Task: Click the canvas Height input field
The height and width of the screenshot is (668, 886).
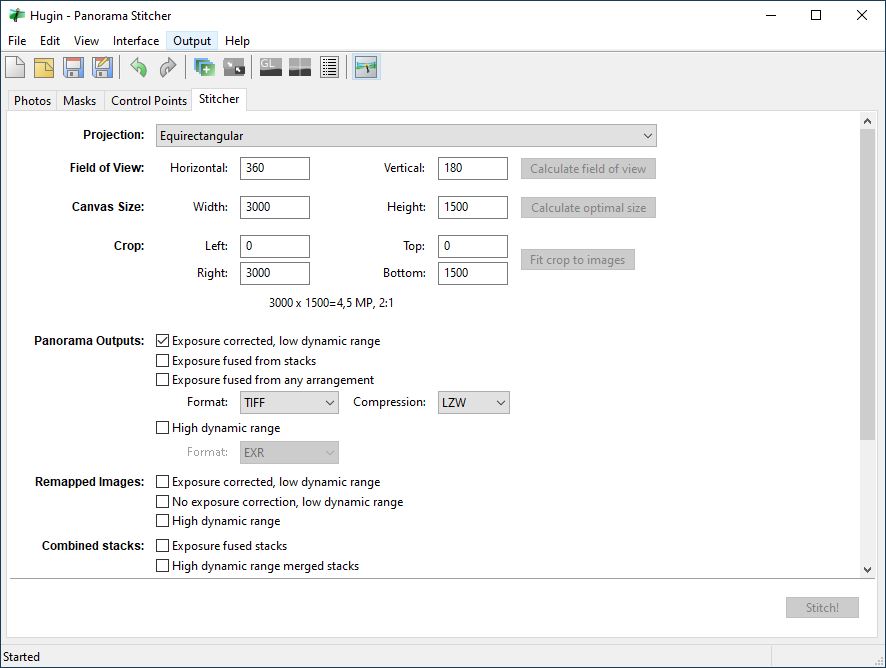Action: [x=472, y=207]
